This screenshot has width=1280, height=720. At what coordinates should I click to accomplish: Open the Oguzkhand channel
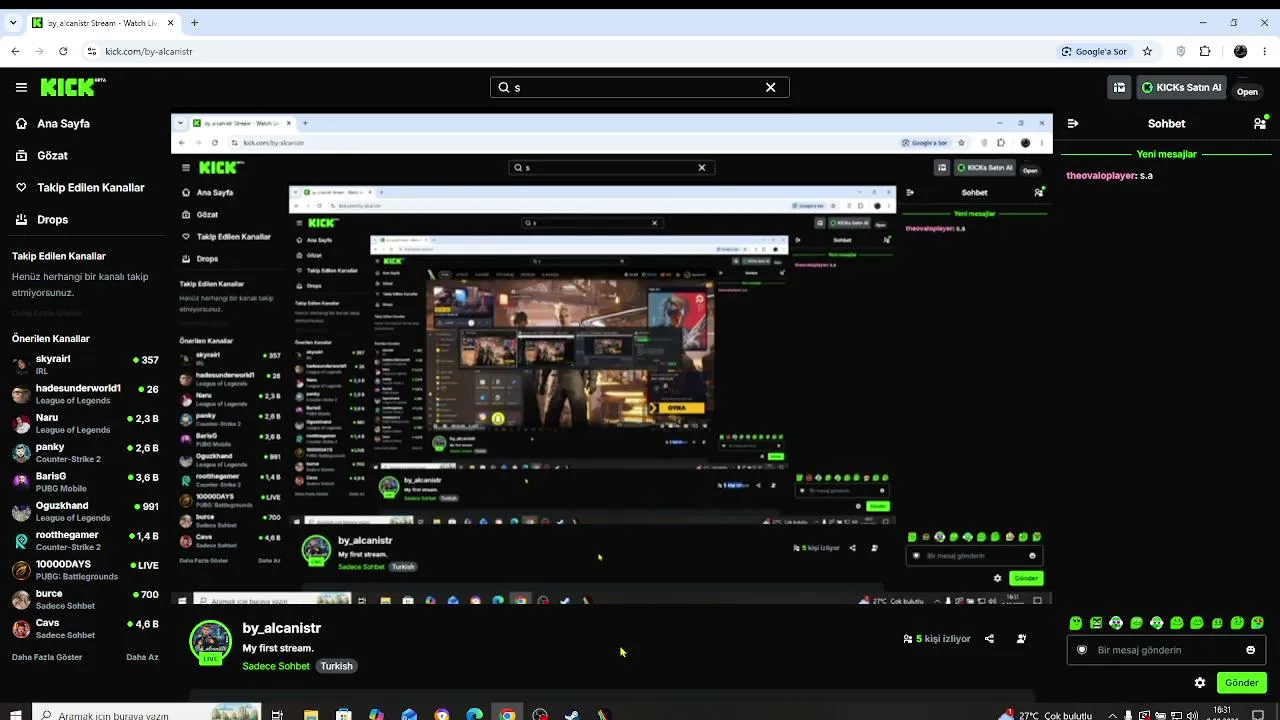(85, 511)
